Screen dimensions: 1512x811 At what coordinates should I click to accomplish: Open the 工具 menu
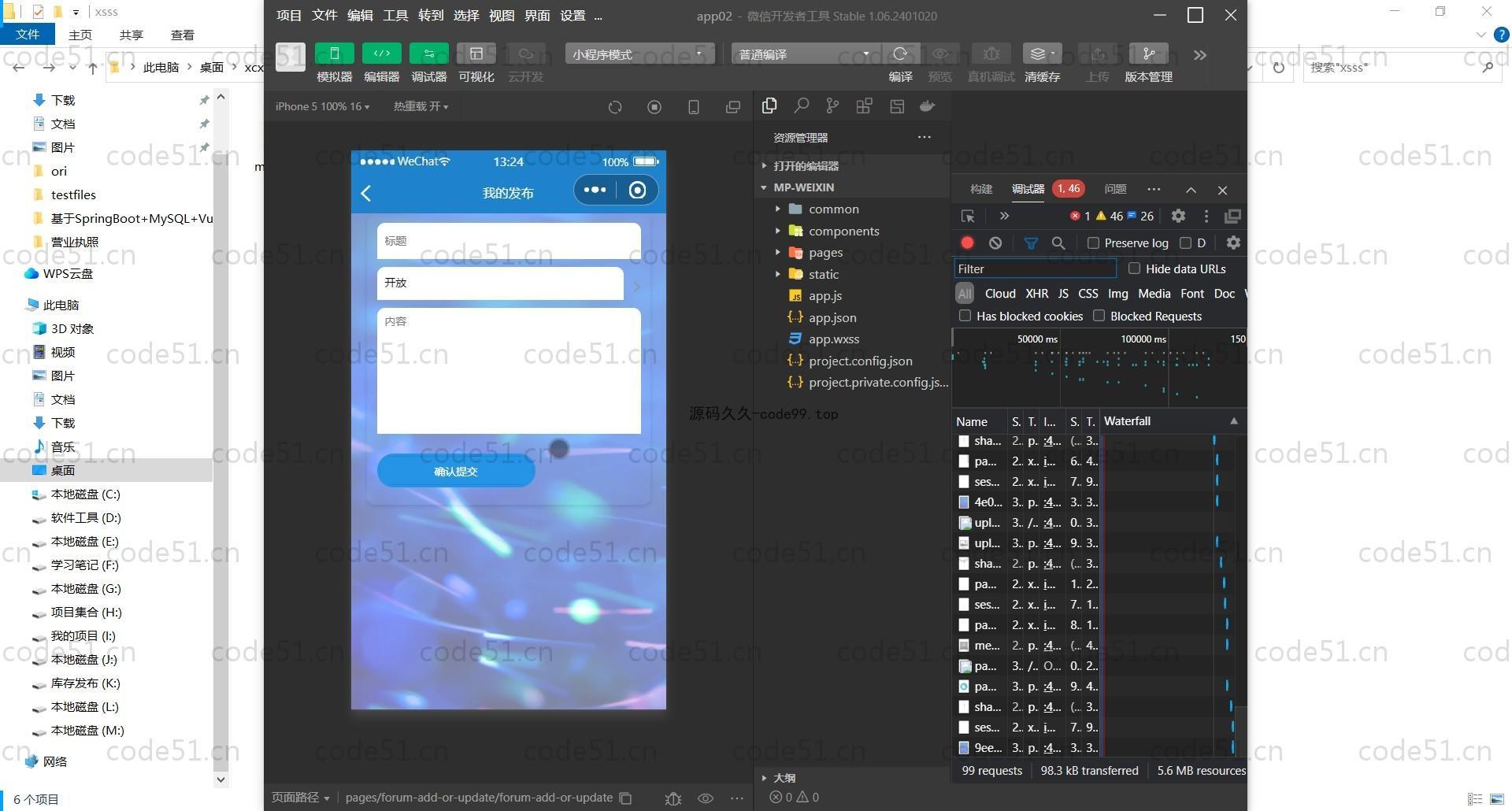395,16
